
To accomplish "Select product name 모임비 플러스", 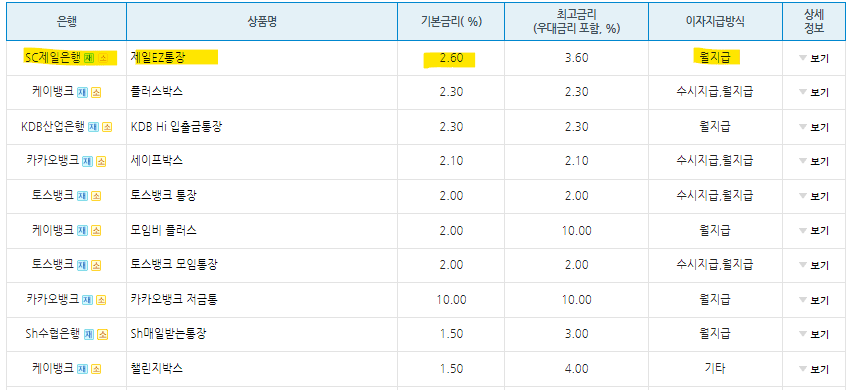I will click(x=164, y=230).
